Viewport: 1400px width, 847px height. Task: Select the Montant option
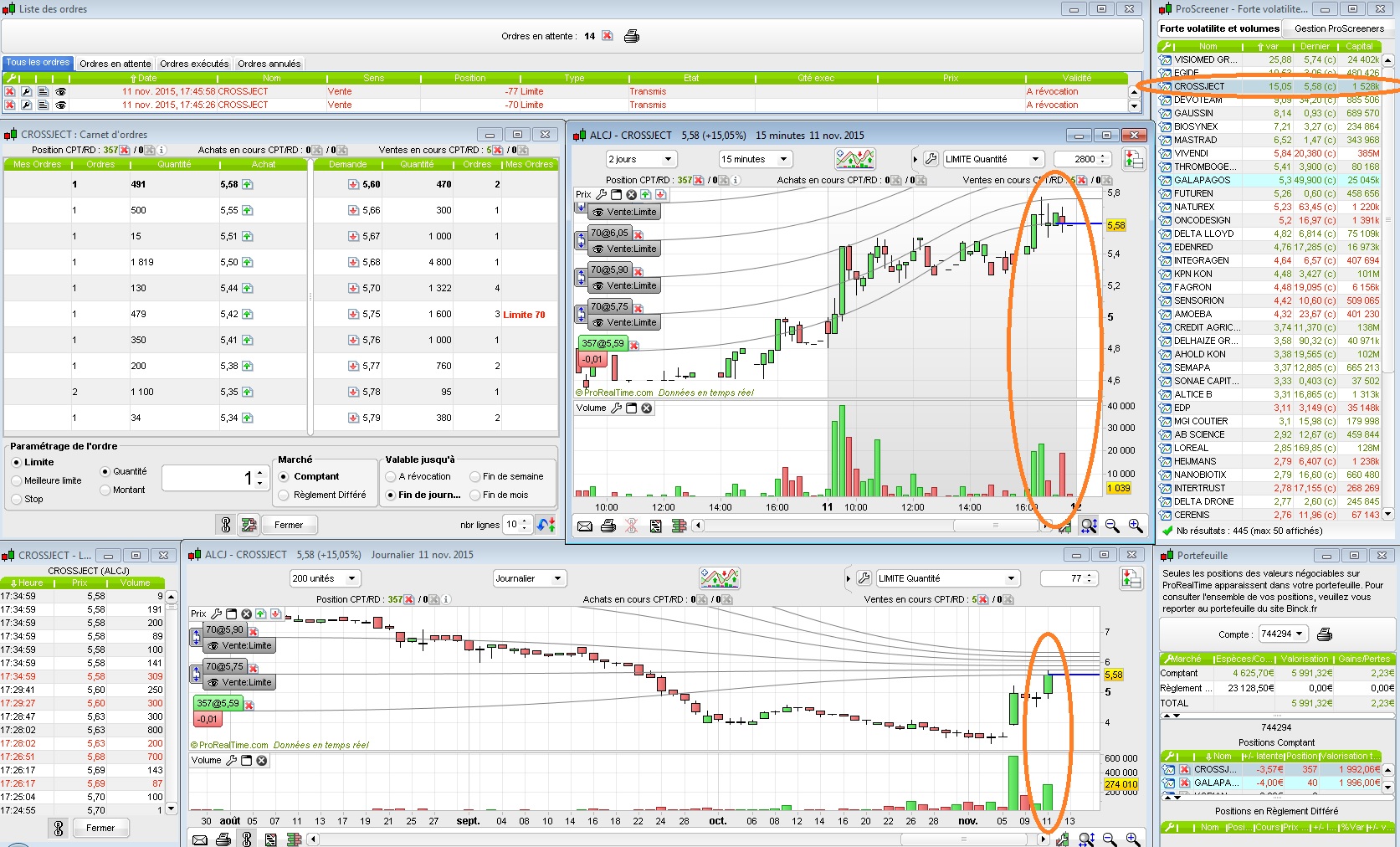click(105, 490)
